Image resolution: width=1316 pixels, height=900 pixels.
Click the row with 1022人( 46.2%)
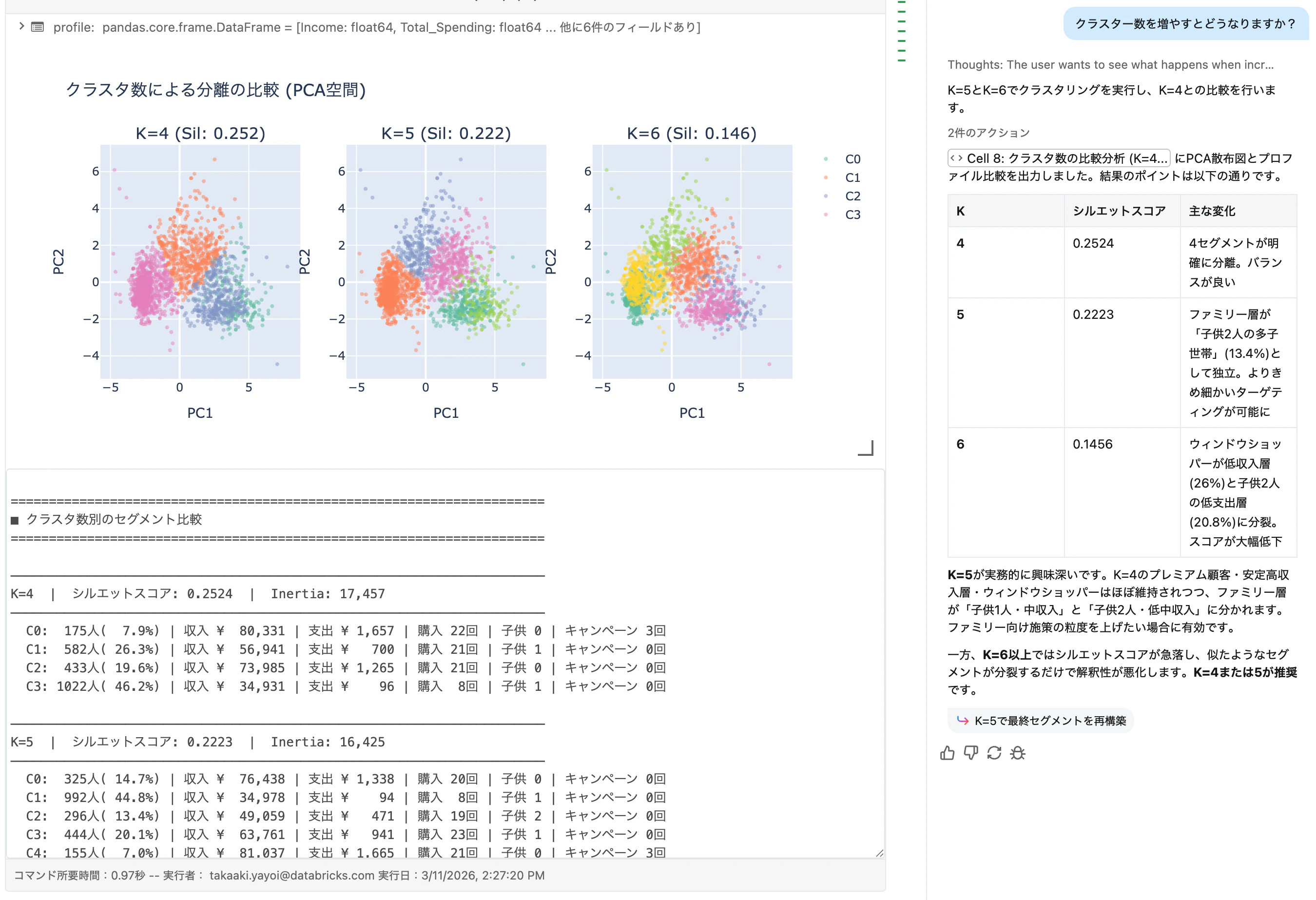tap(346, 686)
